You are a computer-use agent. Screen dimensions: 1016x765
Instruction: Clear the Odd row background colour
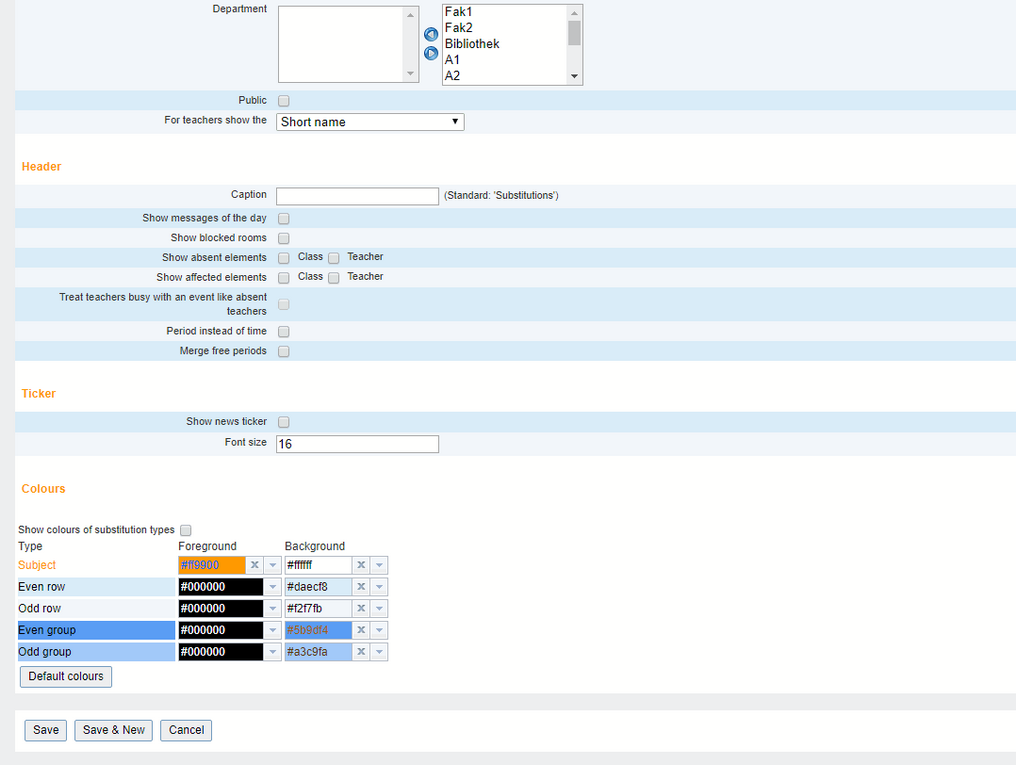361,609
